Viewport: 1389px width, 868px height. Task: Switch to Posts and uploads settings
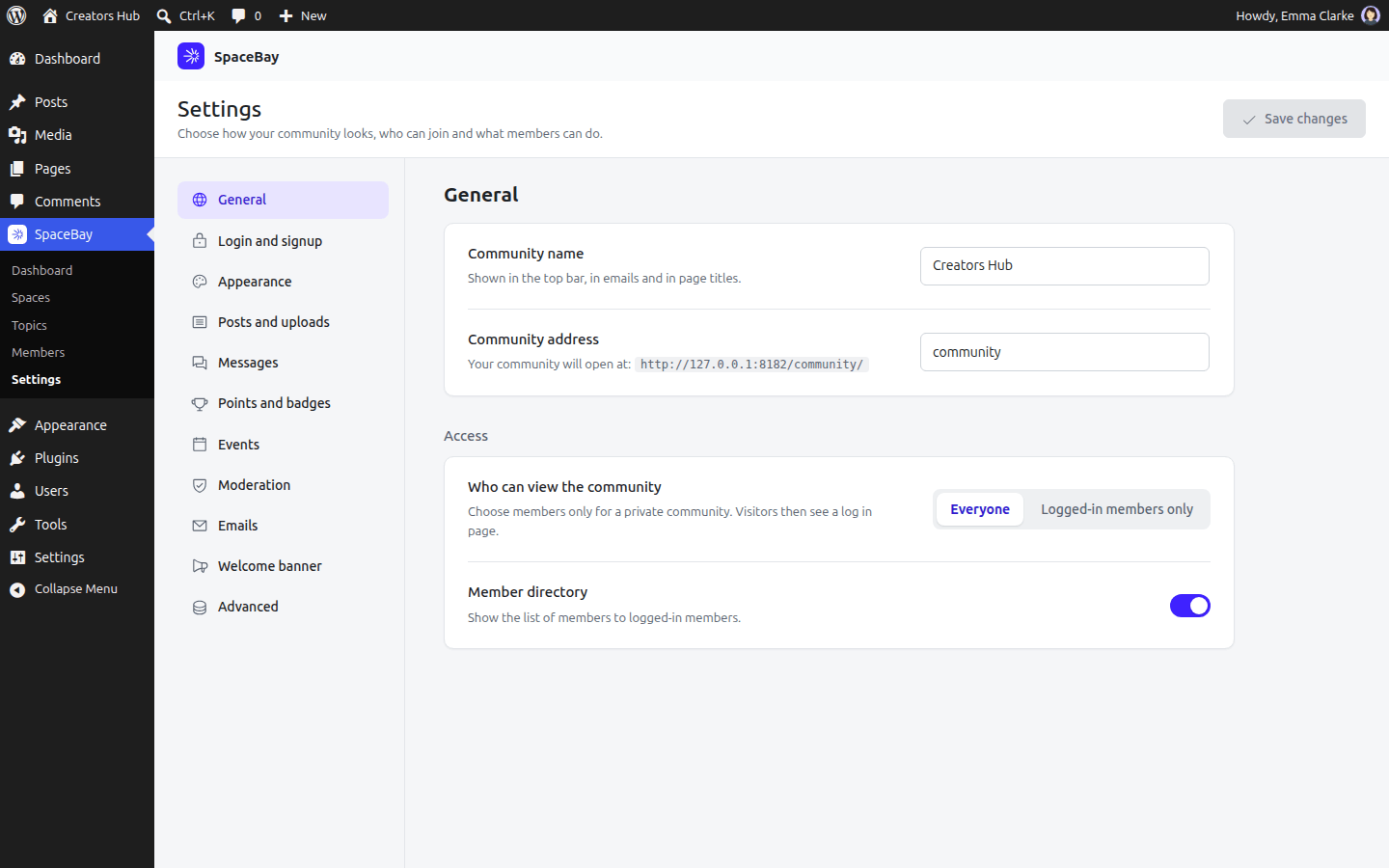click(x=283, y=322)
